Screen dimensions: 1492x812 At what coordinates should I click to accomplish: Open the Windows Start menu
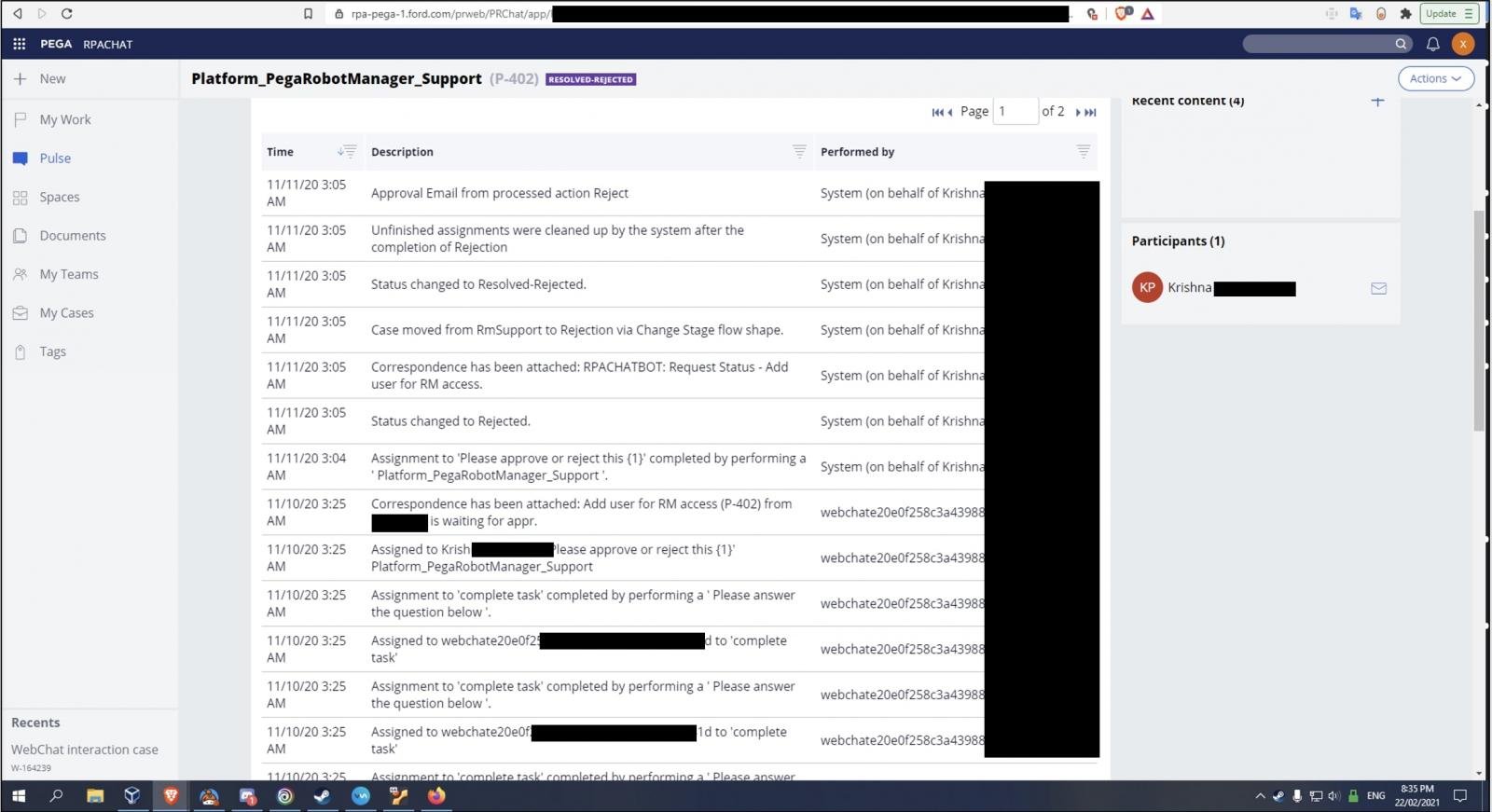(x=19, y=796)
